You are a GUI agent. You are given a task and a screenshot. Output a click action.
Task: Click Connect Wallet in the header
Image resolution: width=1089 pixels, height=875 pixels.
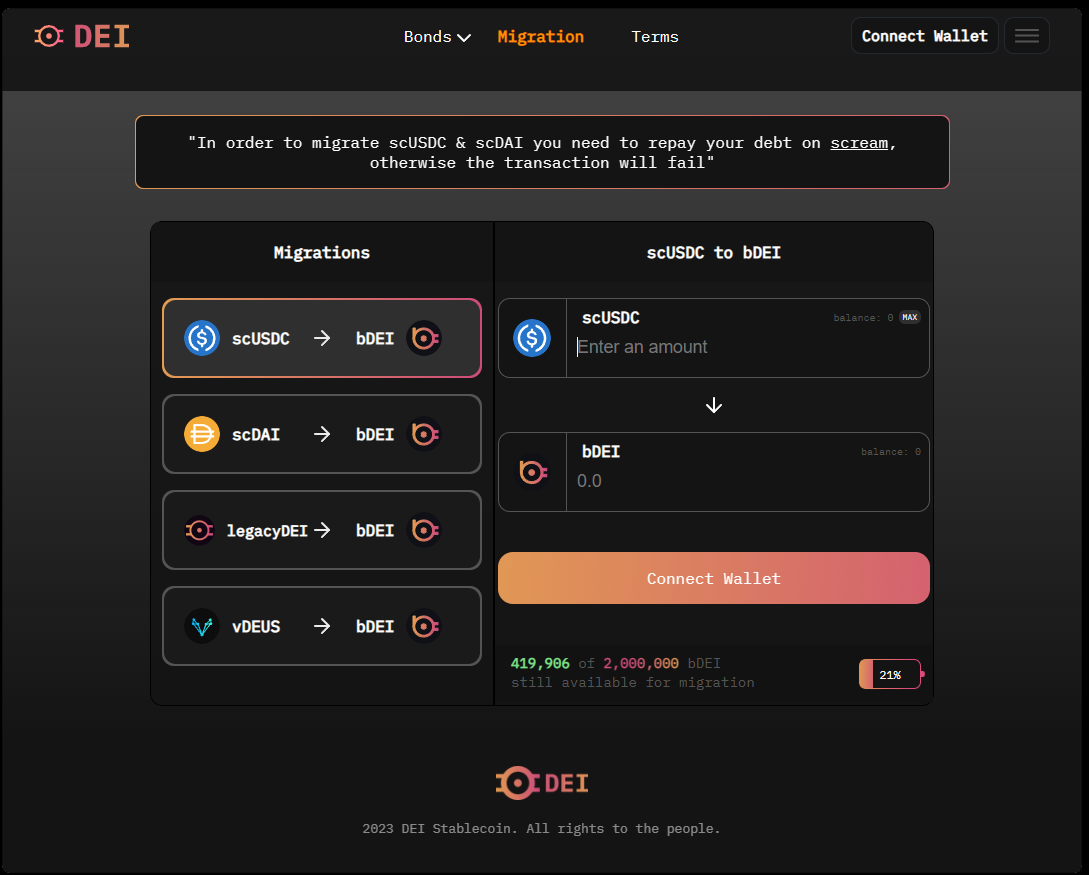tap(924, 35)
